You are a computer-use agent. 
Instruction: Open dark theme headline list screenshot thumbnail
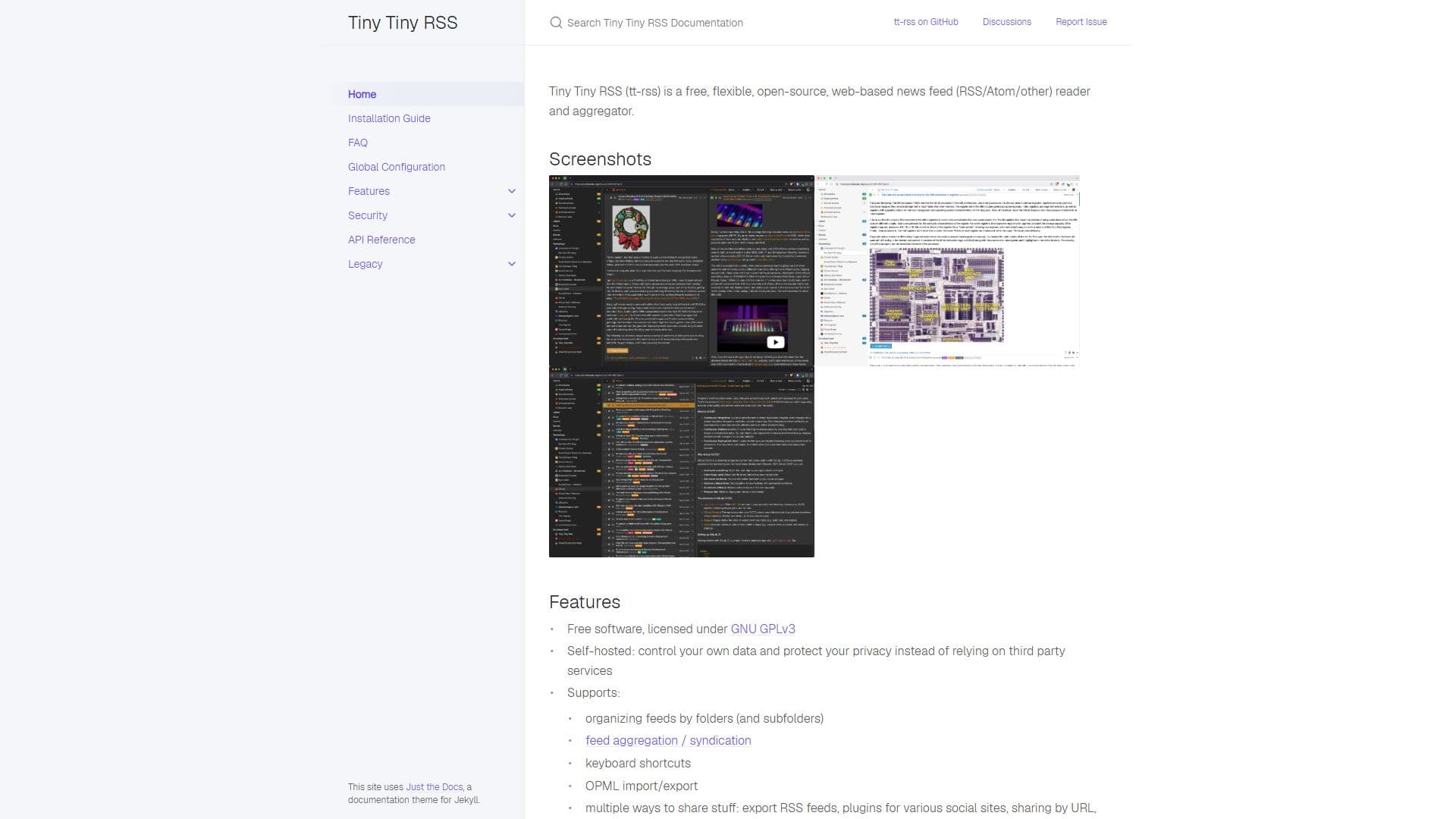[682, 462]
